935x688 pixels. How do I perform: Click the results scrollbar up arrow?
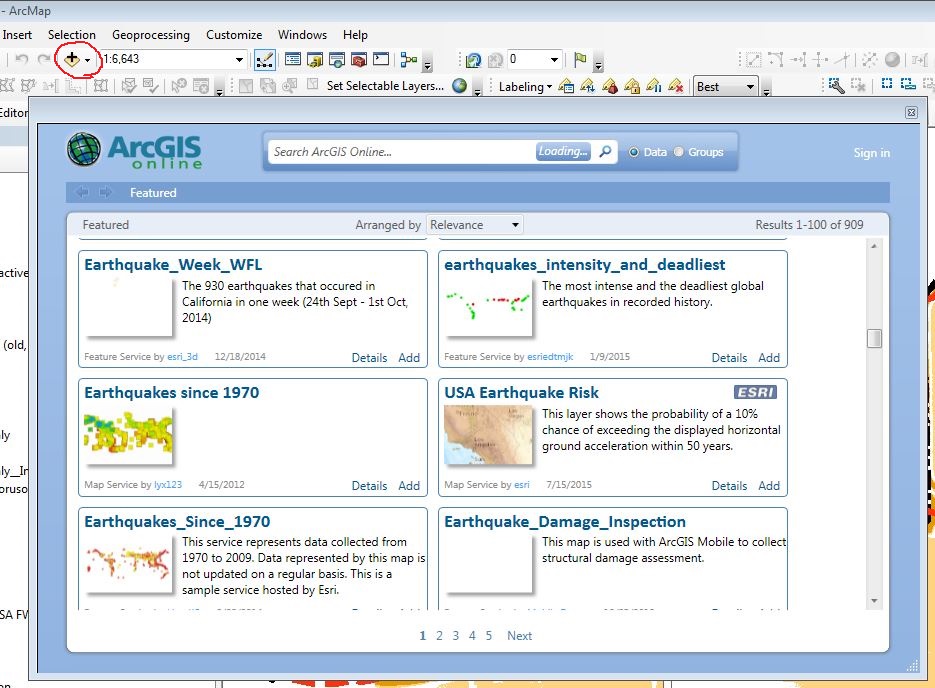[x=874, y=246]
